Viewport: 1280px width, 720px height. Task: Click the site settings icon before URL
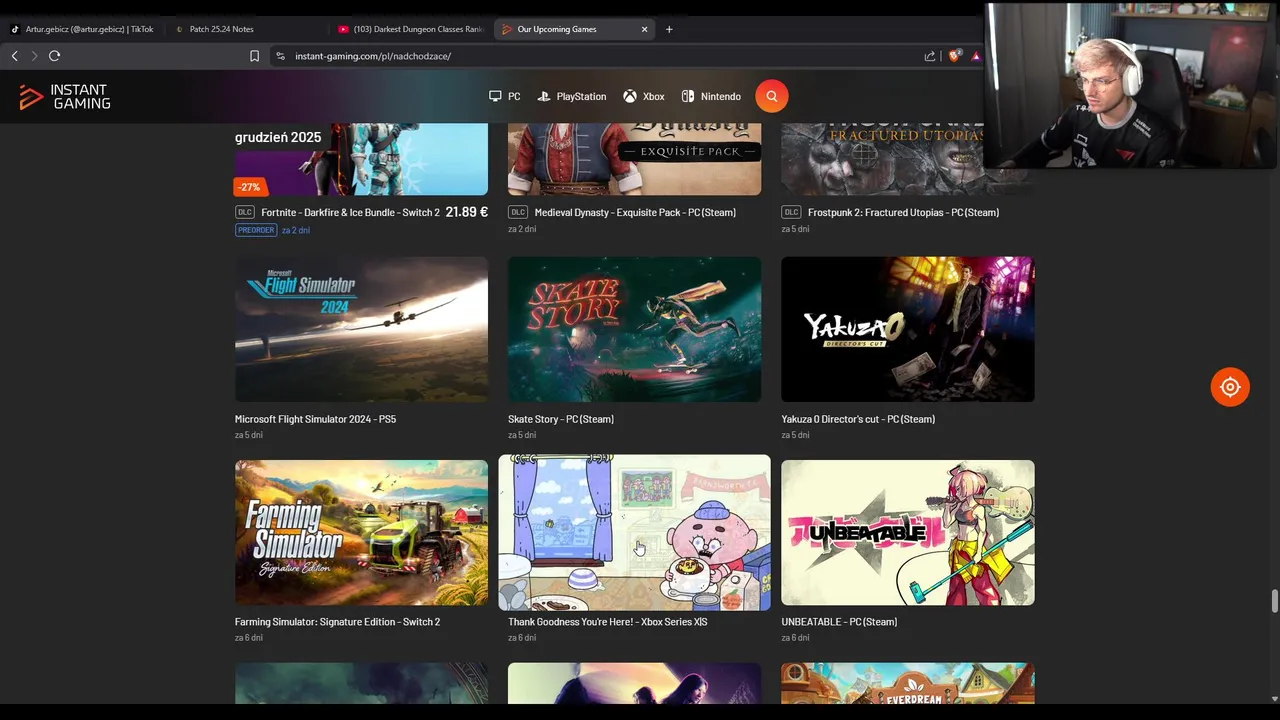pos(280,56)
